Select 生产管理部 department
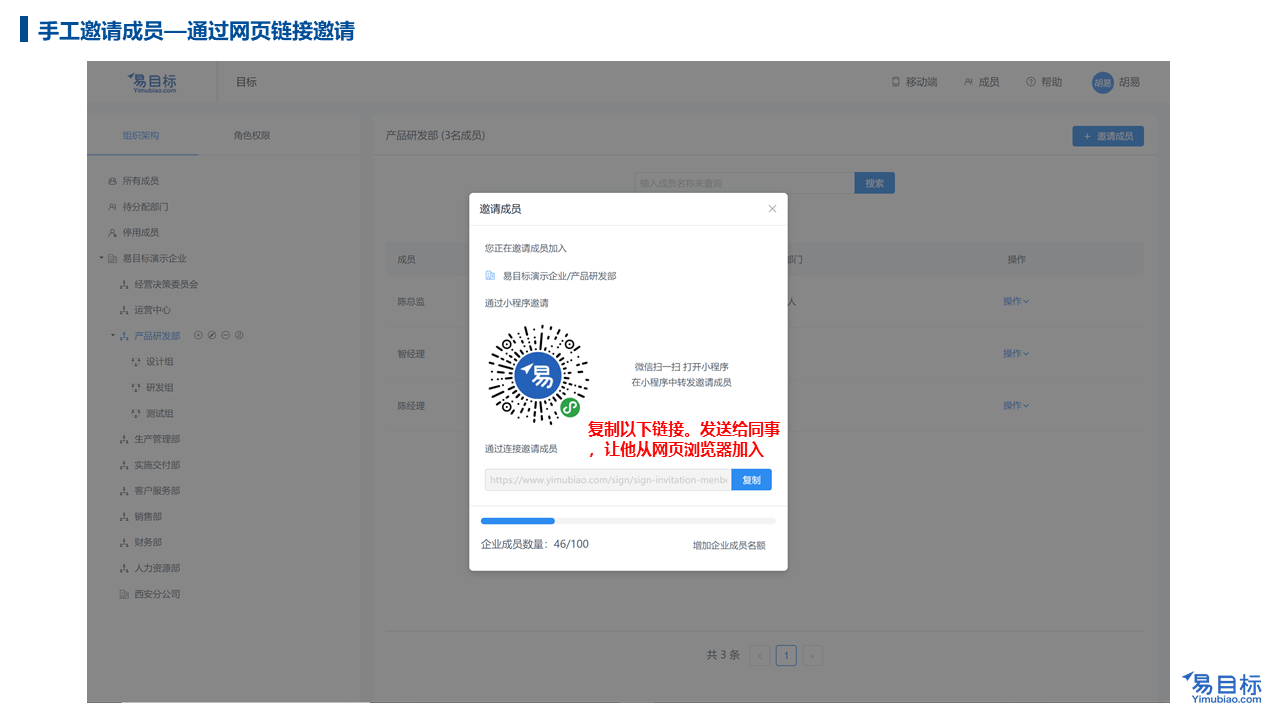Screen dimensions: 1280x720 point(157,439)
